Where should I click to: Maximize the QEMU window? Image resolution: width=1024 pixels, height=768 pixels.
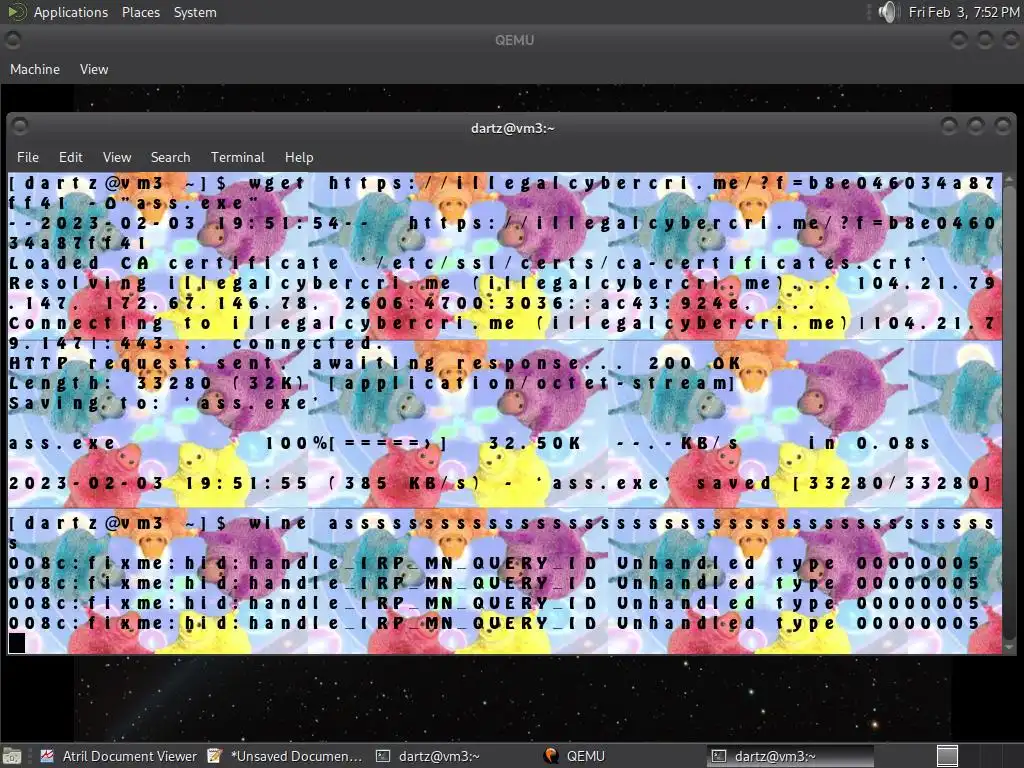985,40
